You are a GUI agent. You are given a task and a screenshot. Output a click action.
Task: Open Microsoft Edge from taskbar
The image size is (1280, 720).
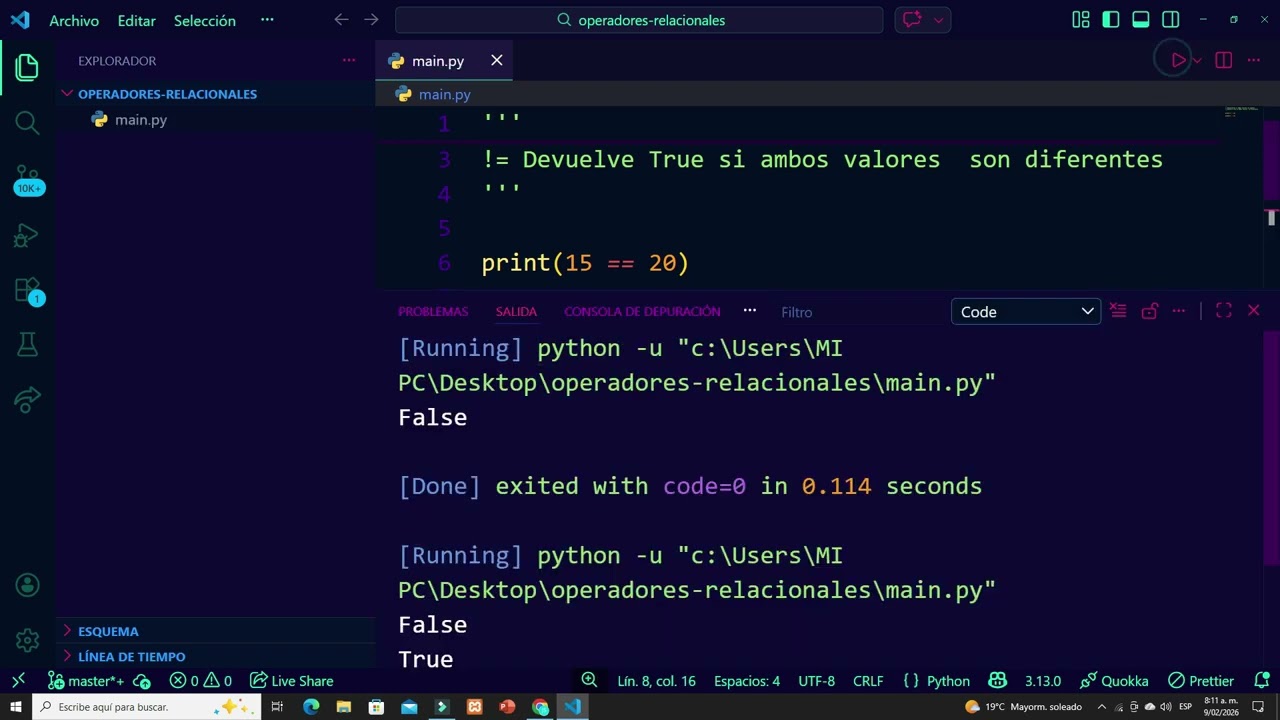coord(311,707)
